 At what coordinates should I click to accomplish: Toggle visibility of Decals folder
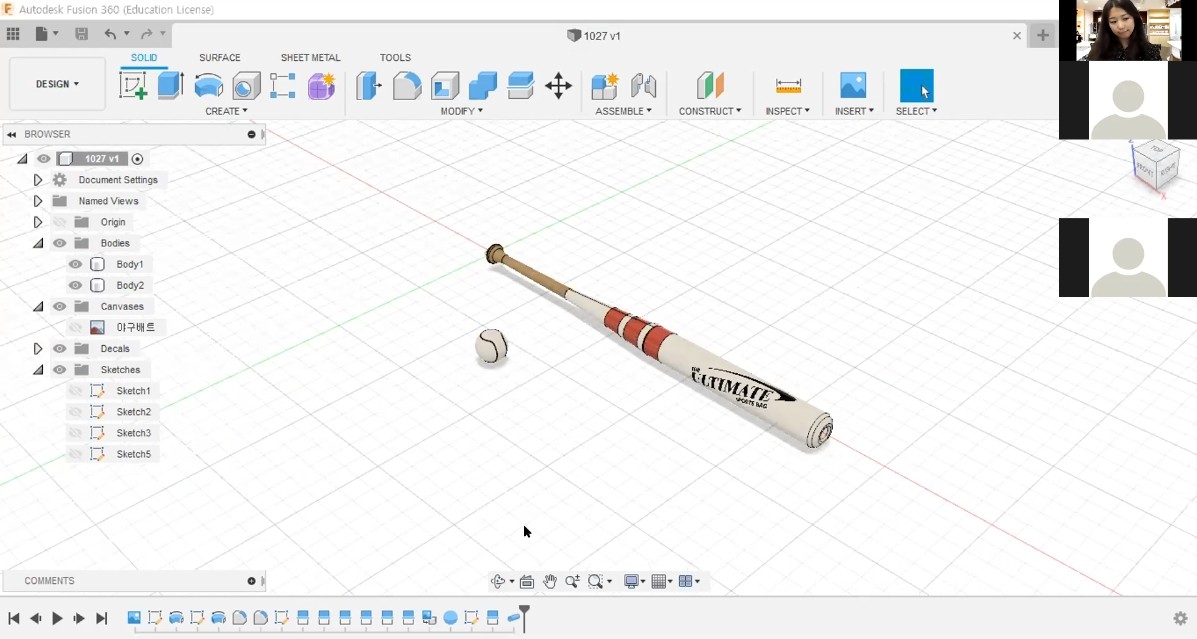click(x=60, y=349)
